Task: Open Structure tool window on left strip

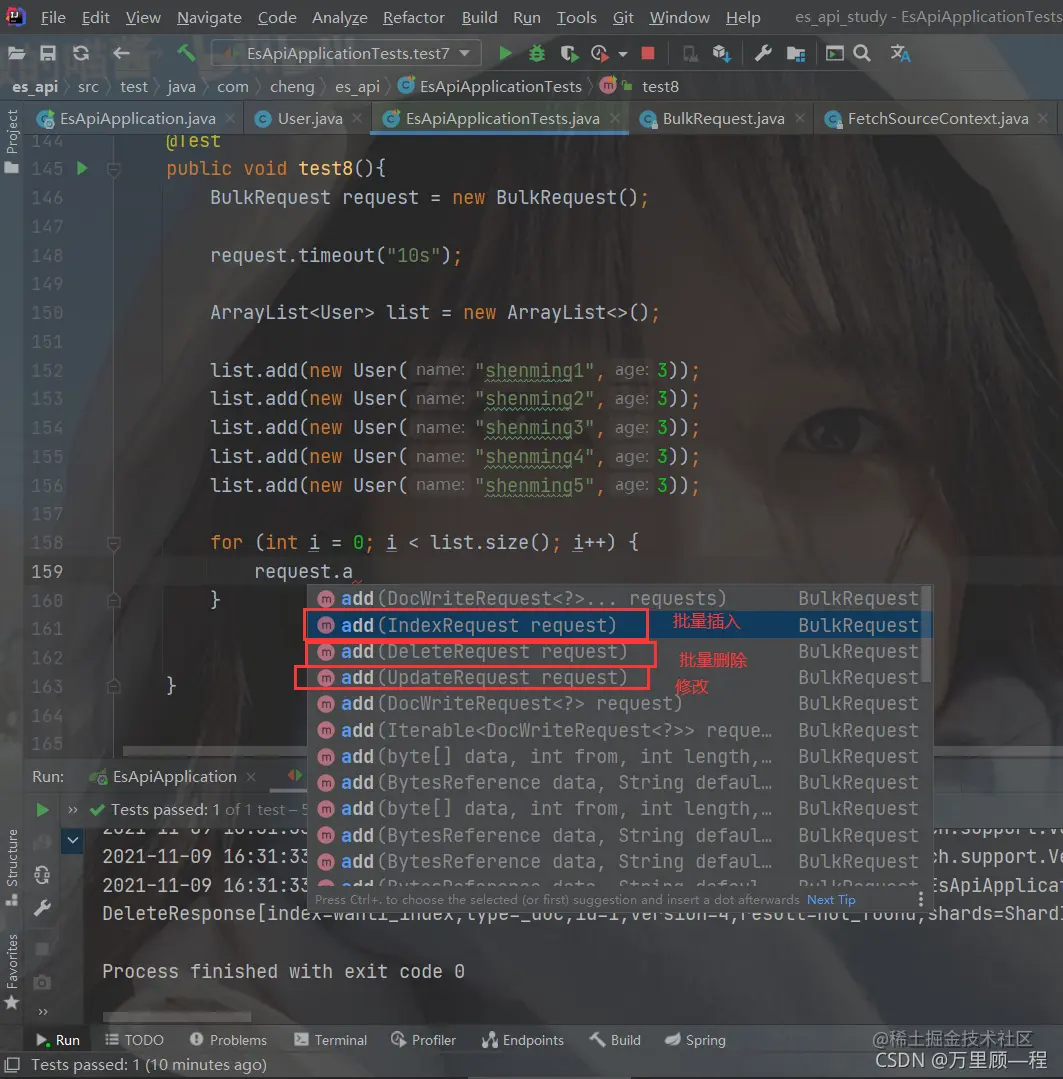Action: [x=12, y=866]
